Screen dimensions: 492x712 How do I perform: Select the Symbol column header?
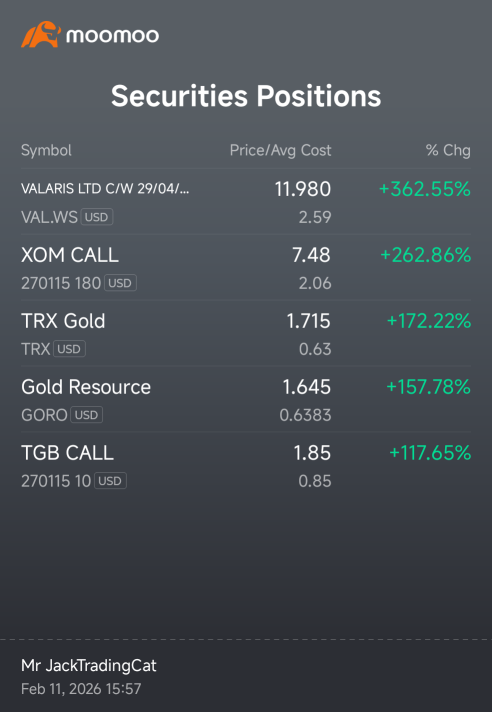click(x=46, y=150)
